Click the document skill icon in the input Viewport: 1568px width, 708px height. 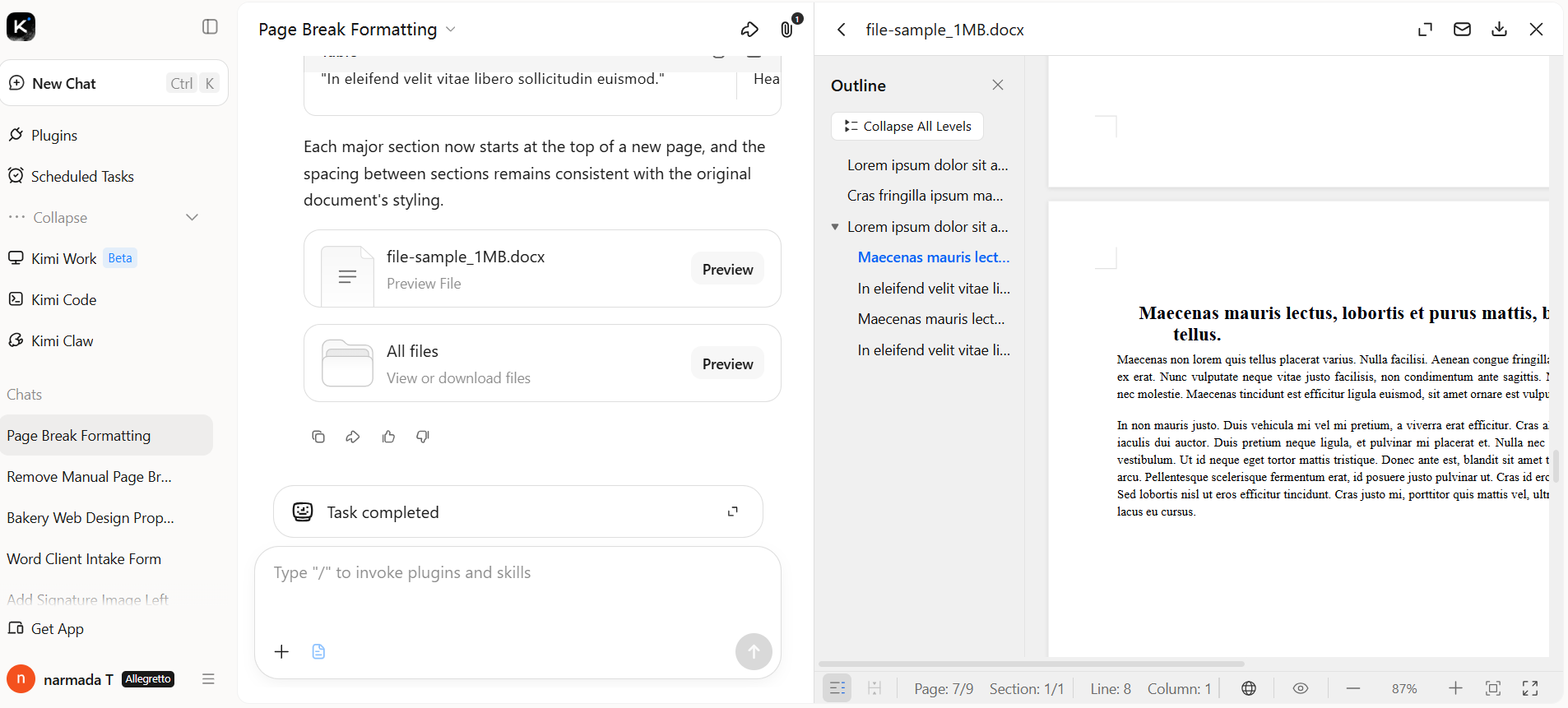tap(319, 651)
